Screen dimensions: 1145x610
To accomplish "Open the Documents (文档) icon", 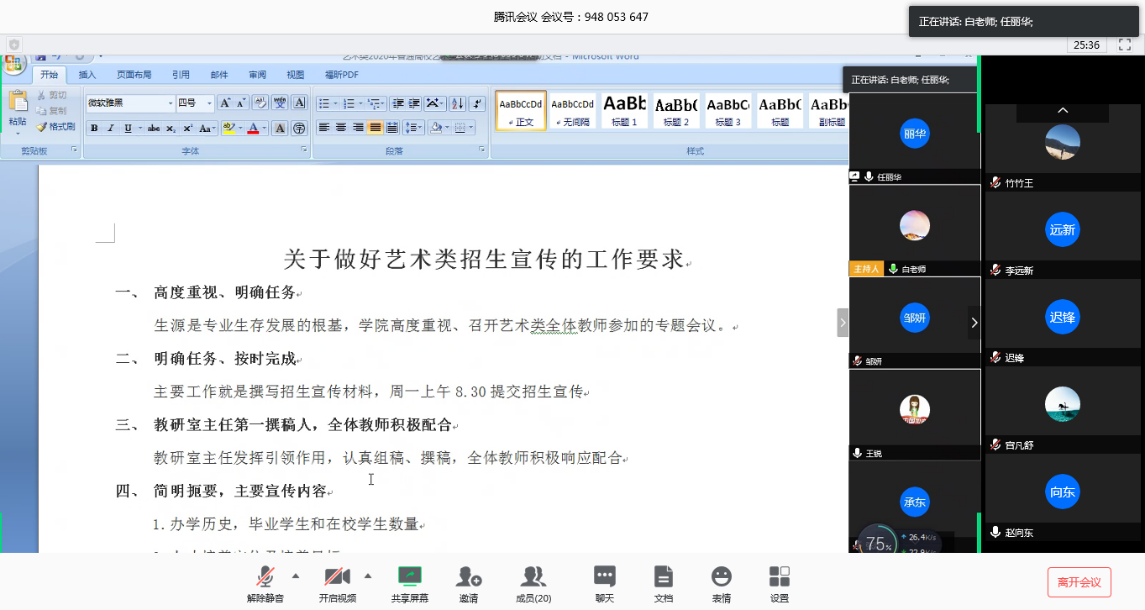I will pos(663,577).
